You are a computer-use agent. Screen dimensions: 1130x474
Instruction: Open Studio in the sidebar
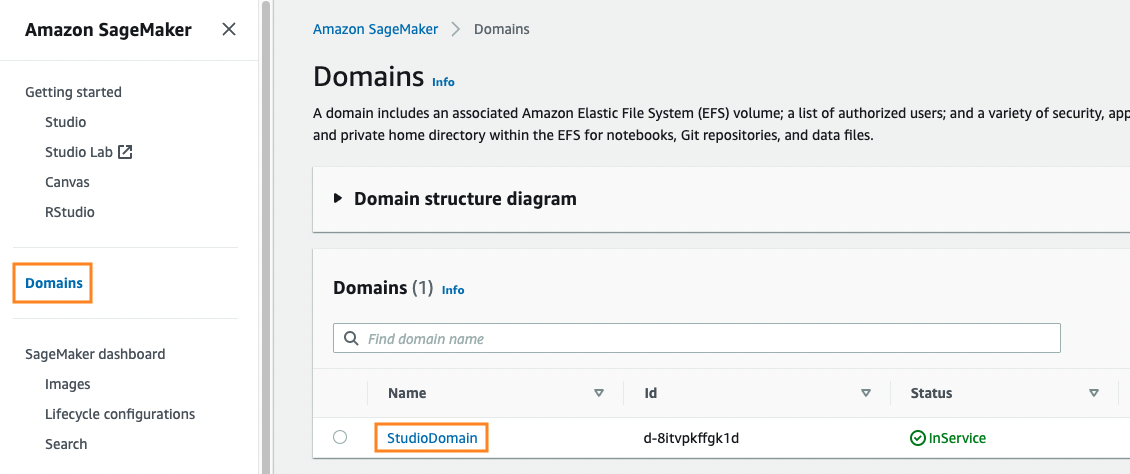click(x=66, y=122)
